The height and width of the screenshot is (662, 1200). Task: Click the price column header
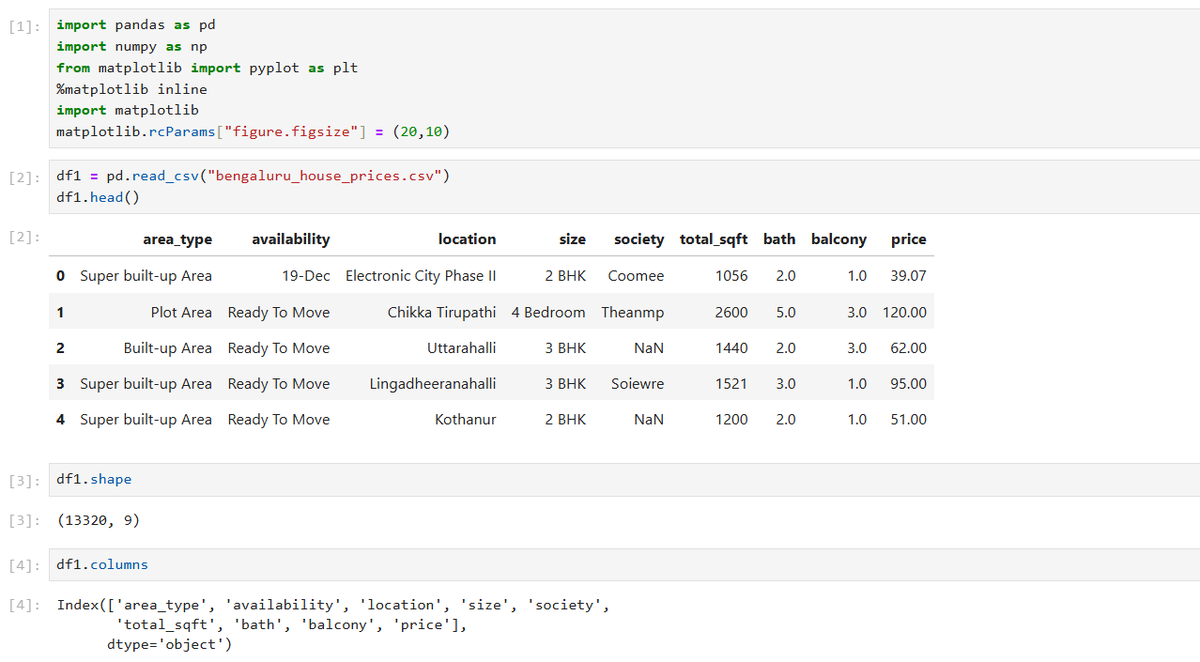908,239
